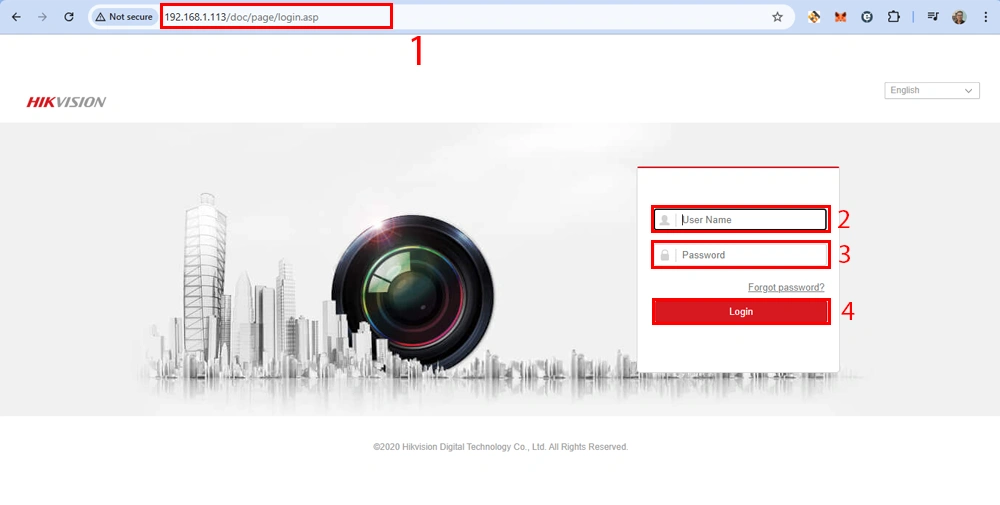
Task: Open the MetaMask fox extension
Action: 840,17
